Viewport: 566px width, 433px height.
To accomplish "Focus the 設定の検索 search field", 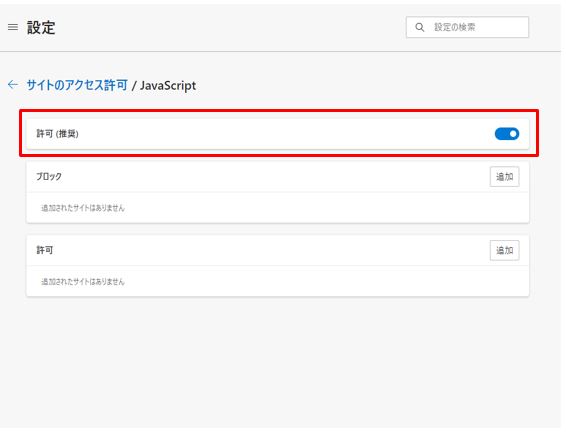I will point(467,27).
